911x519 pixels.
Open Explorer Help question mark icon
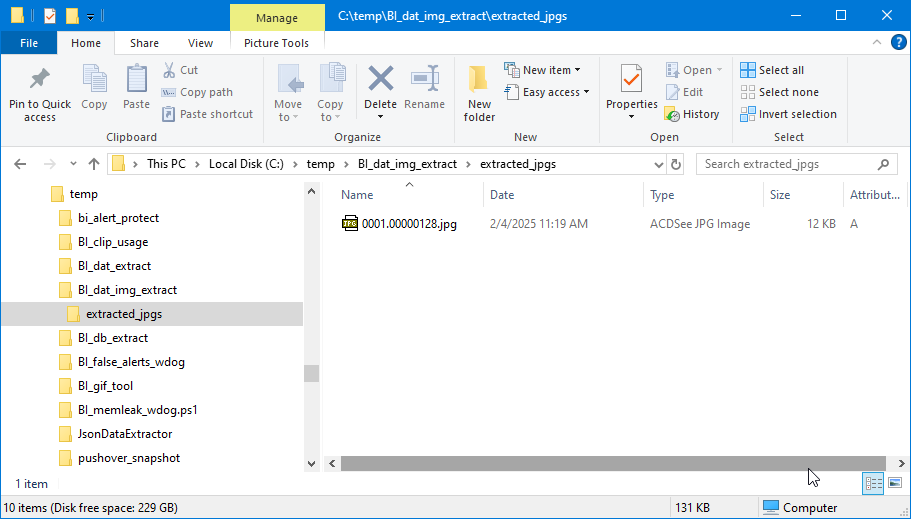point(898,42)
